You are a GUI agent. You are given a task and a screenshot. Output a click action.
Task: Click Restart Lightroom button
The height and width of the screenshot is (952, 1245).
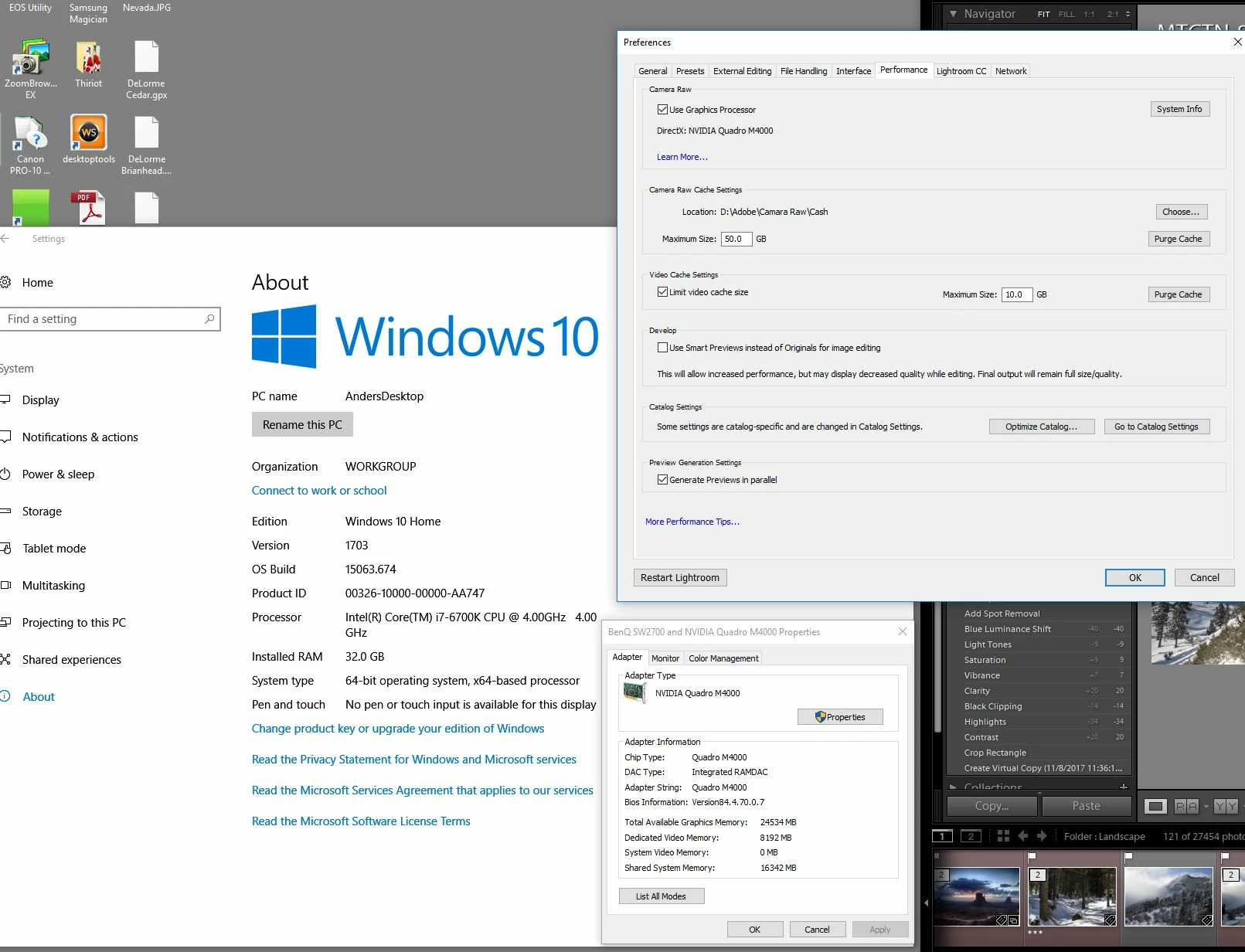coord(680,577)
